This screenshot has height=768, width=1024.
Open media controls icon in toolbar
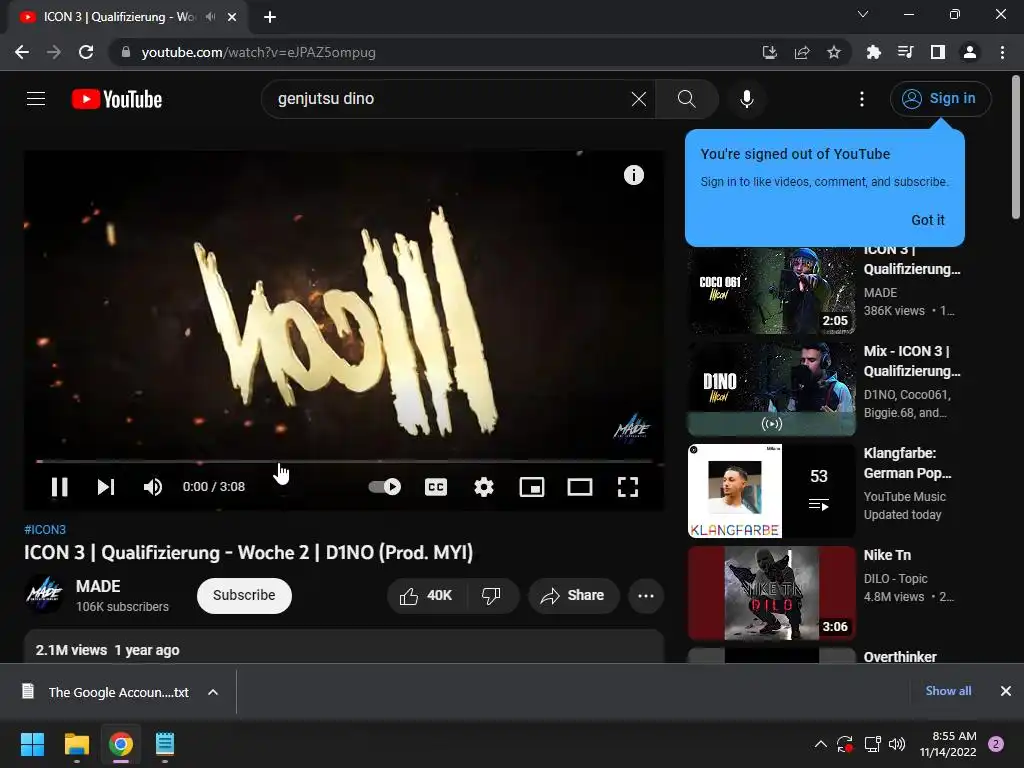pos(905,52)
